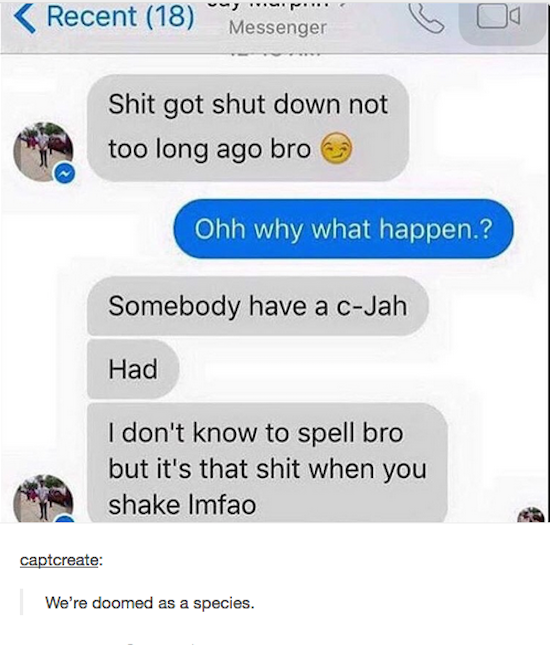Go back using the blue chevron arrow
Image resolution: width=550 pixels, height=645 pixels.
(25, 17)
